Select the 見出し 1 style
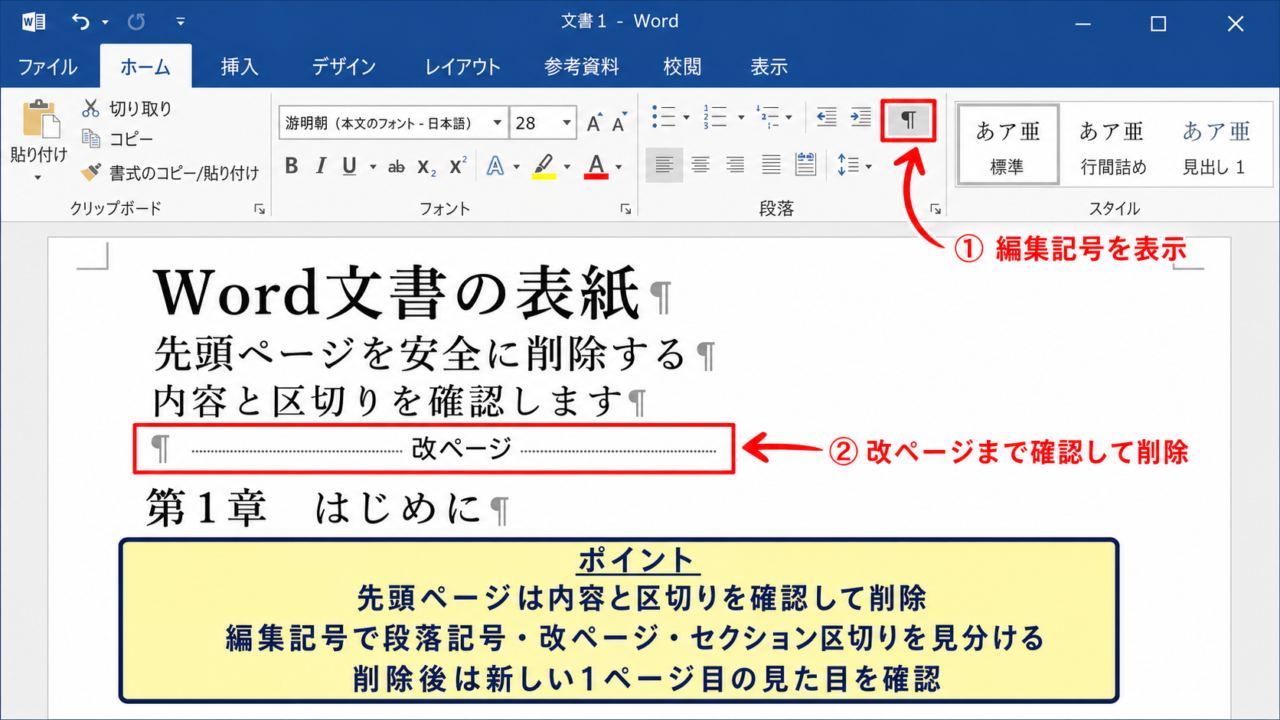Image resolution: width=1280 pixels, height=720 pixels. 1216,145
